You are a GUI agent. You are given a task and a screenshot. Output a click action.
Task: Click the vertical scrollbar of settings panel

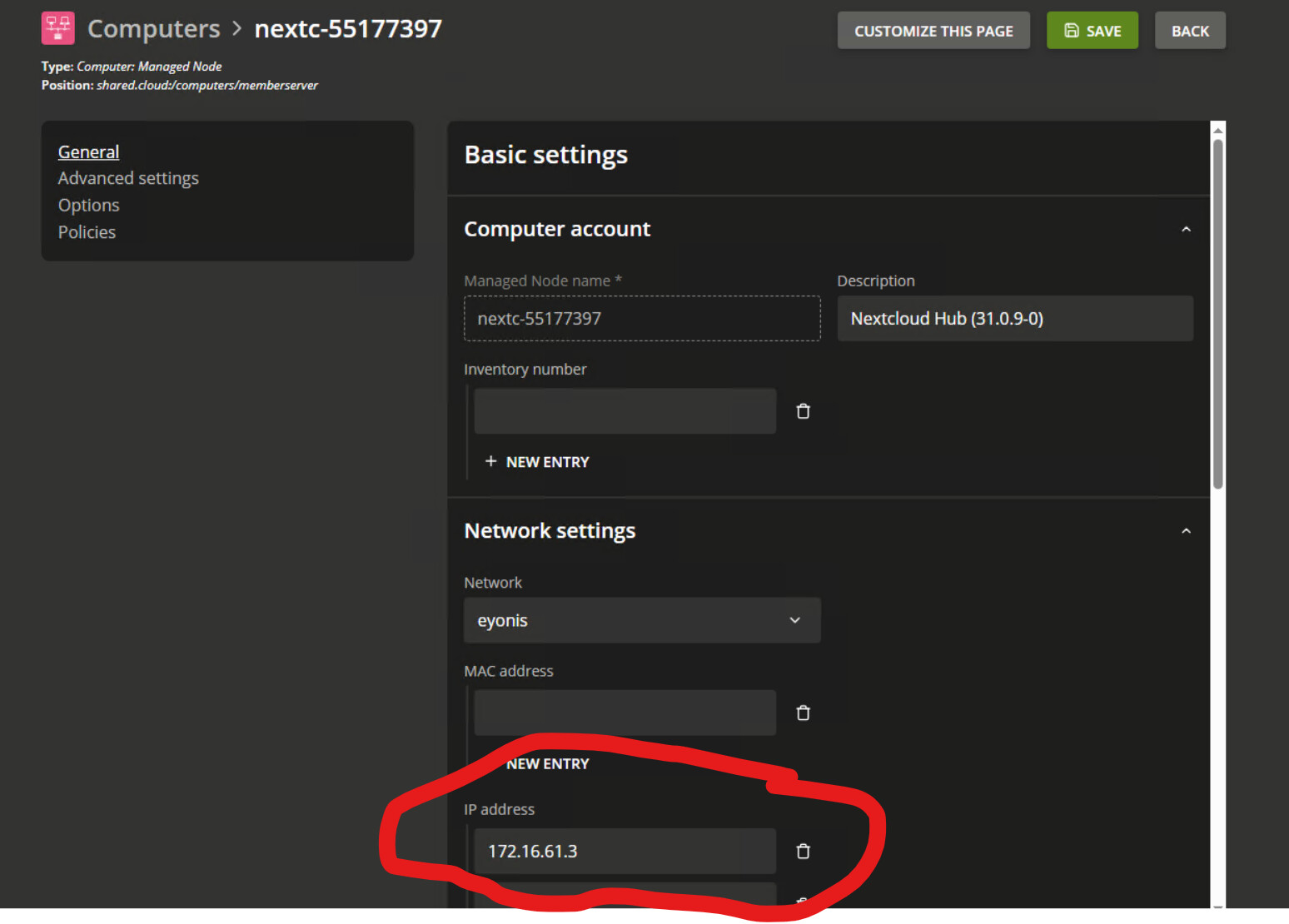(x=1217, y=316)
